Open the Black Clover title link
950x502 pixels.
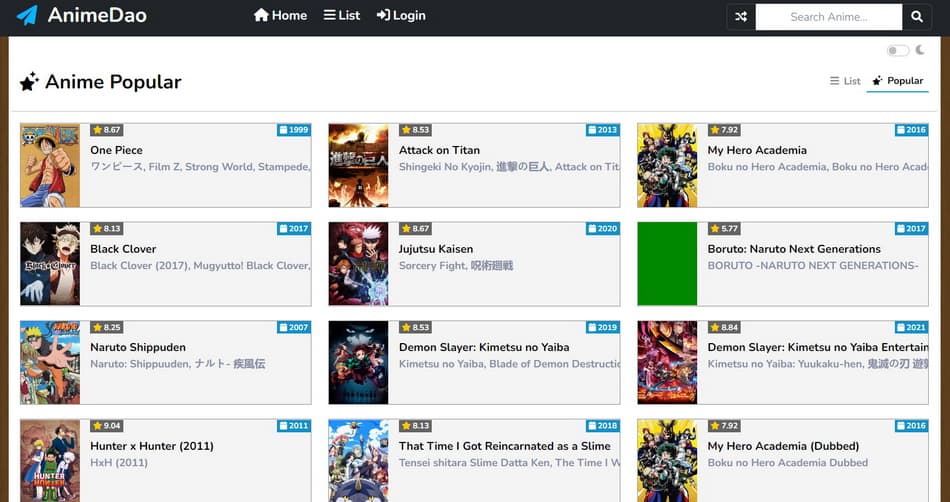tap(123, 249)
